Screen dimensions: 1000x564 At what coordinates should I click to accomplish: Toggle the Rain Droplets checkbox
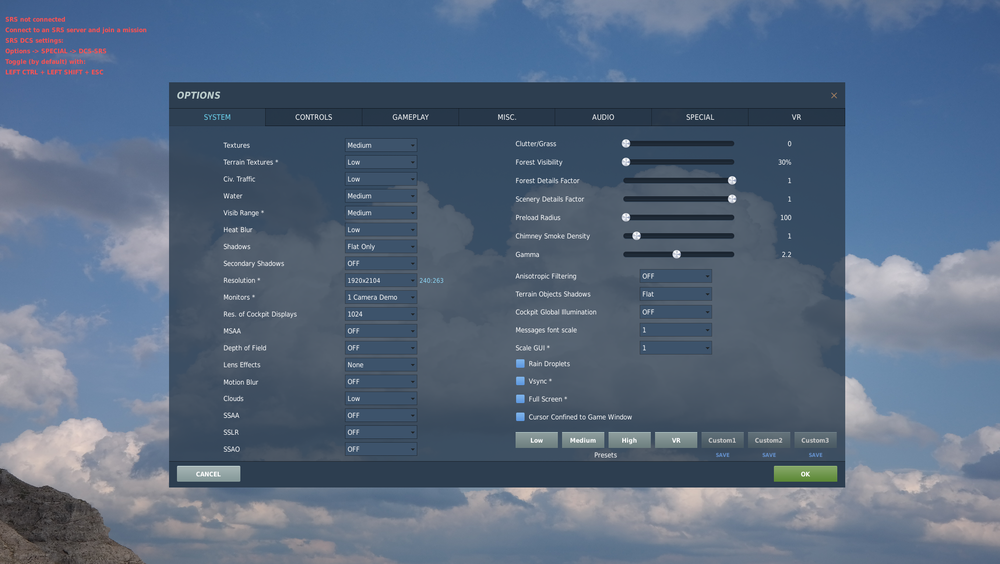(520, 364)
